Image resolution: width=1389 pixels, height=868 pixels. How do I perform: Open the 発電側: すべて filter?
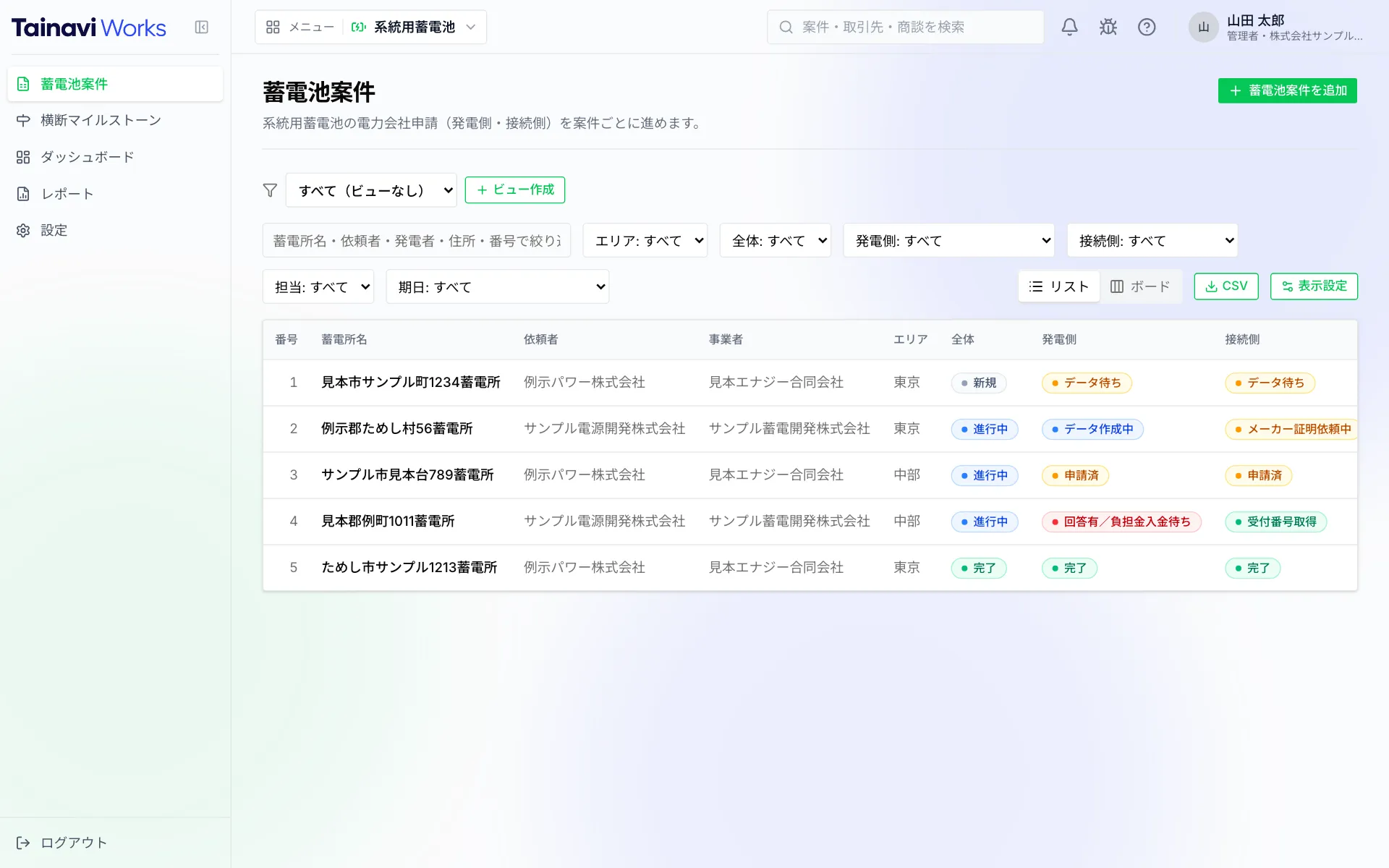click(x=949, y=241)
